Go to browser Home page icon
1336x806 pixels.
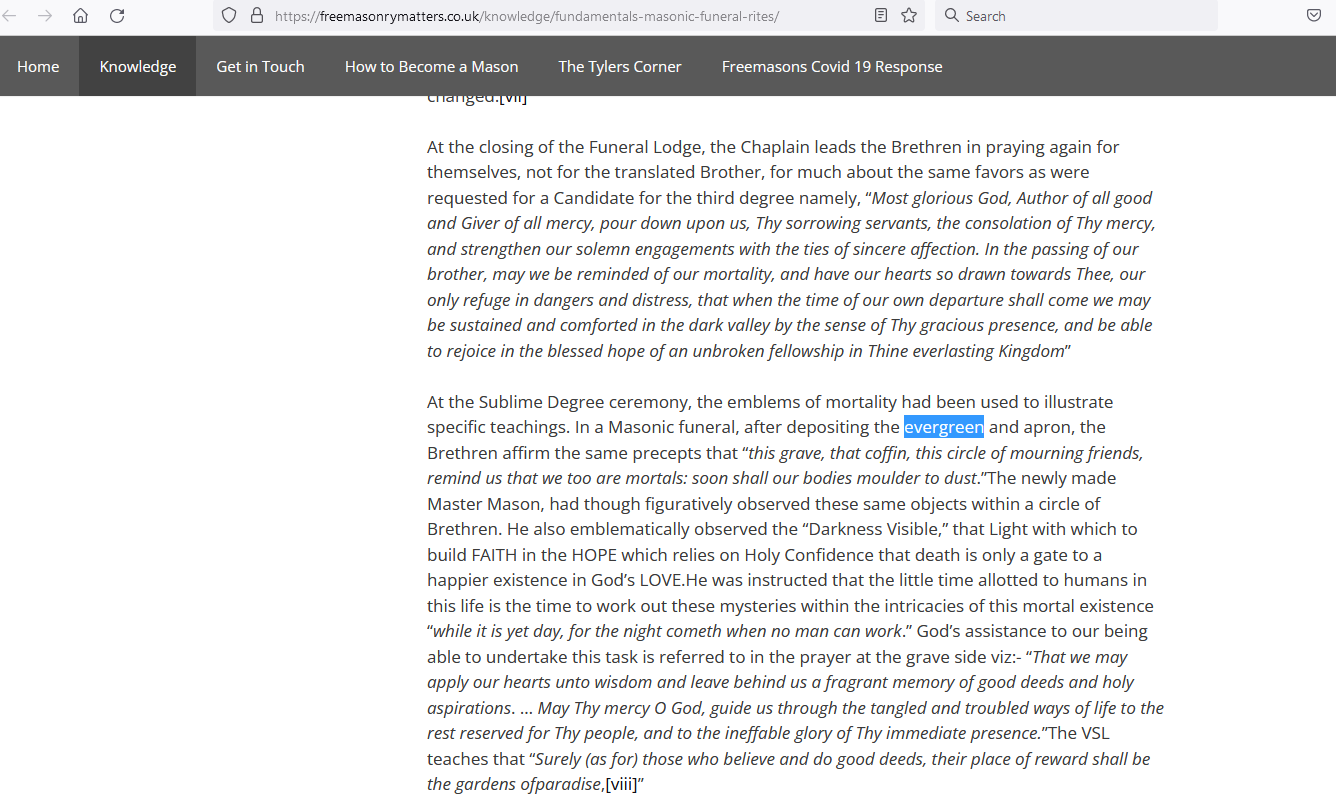pyautogui.click(x=80, y=16)
